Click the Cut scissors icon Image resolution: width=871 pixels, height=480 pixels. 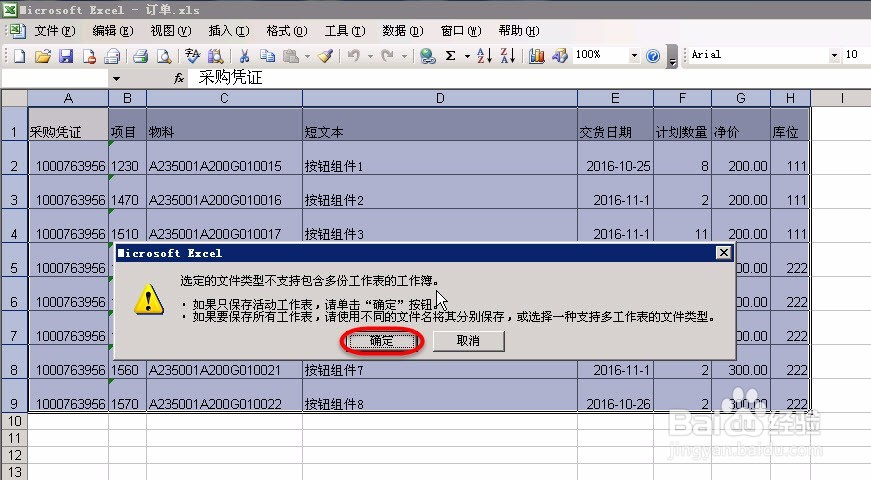click(244, 56)
